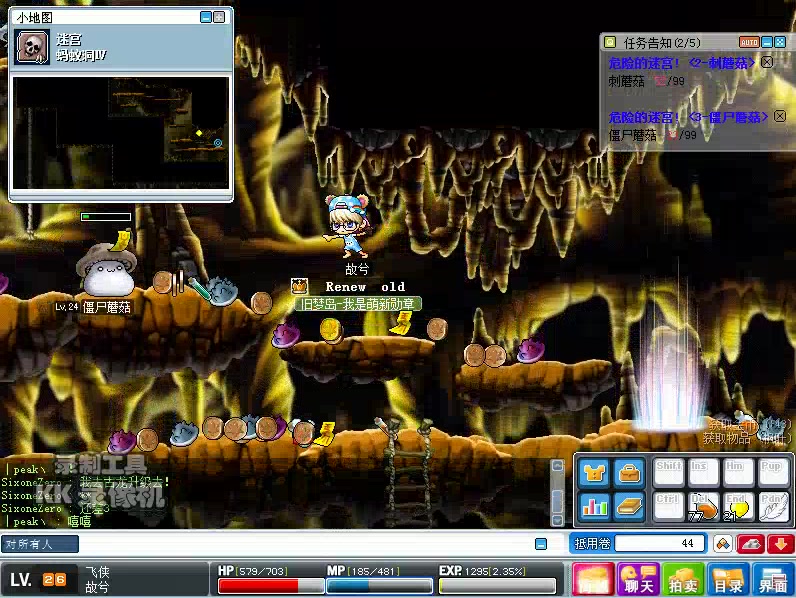Collapse the chat window with minus button
The width and height of the screenshot is (796, 598).
coord(541,544)
